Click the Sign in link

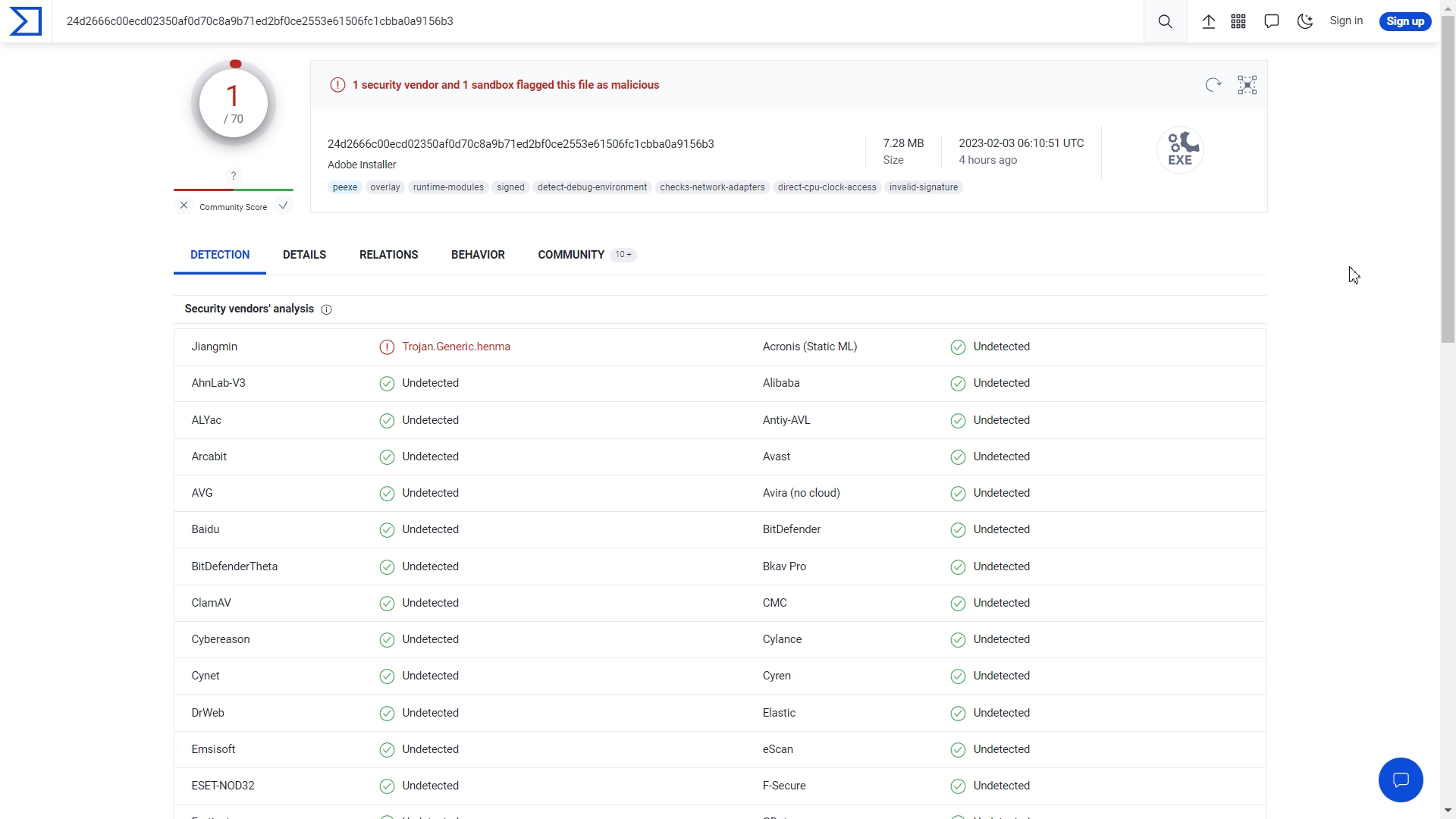tap(1346, 21)
